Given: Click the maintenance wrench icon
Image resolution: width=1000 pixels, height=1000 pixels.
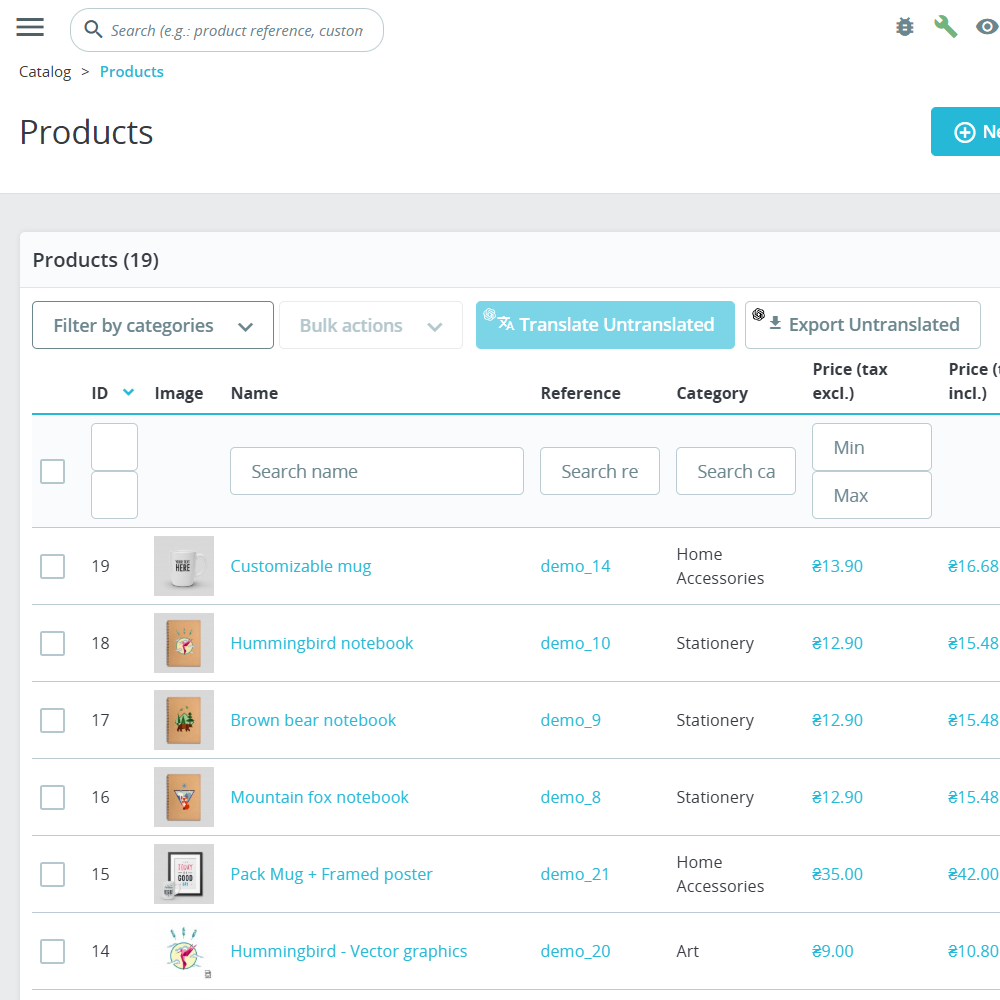Looking at the screenshot, I should [946, 27].
